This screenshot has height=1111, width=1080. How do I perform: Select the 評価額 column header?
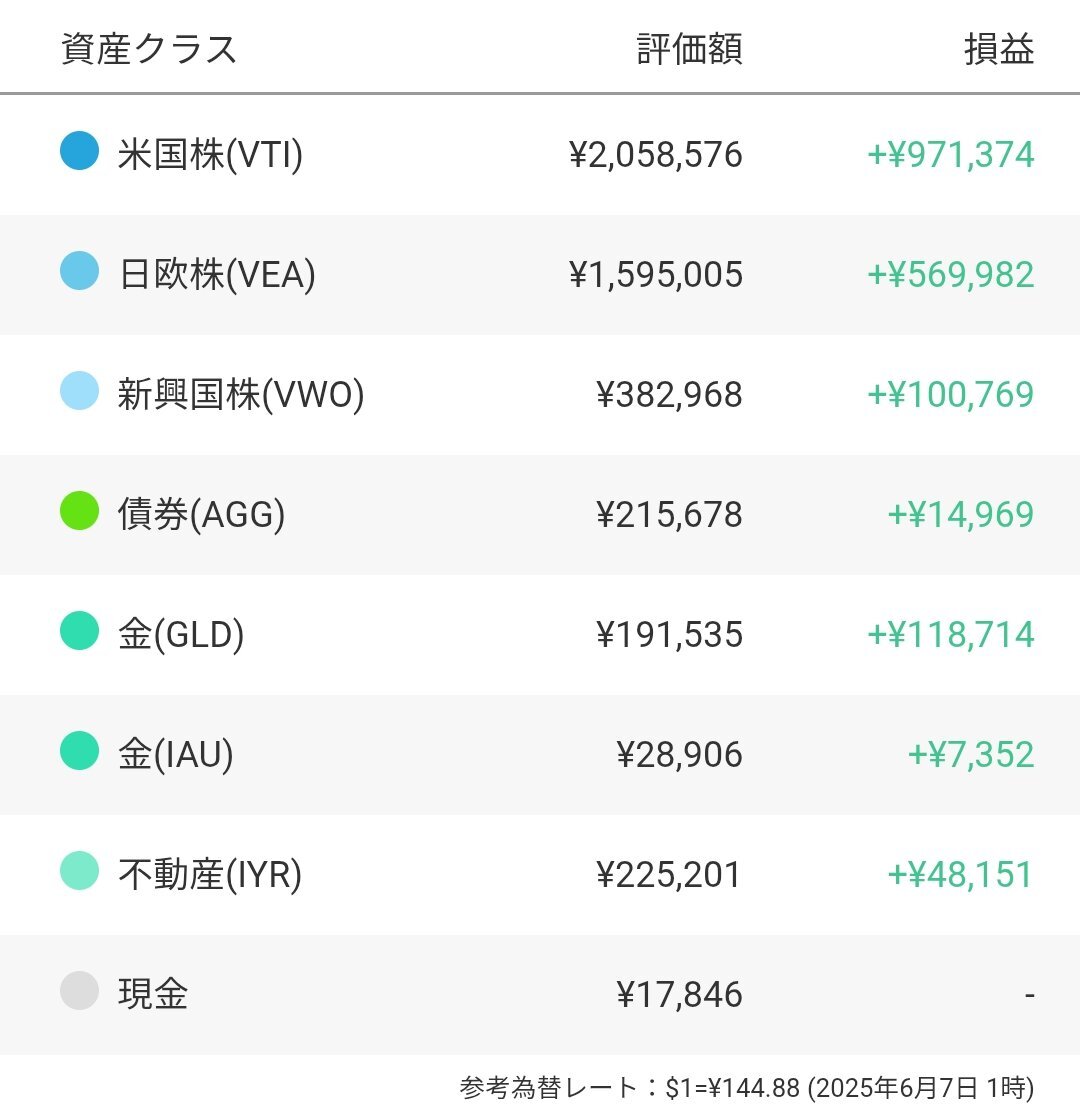(x=690, y=49)
